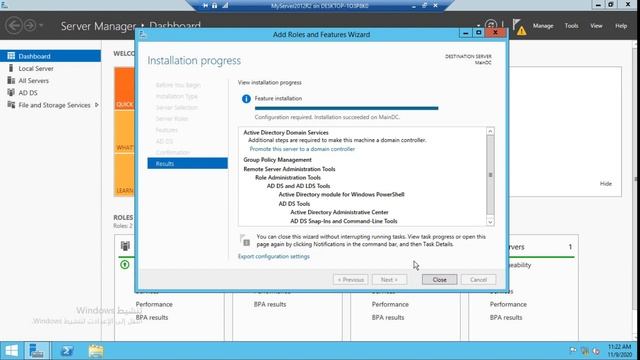This screenshot has height=360, width=640.
Task: Open the Manage menu
Action: click(x=543, y=26)
